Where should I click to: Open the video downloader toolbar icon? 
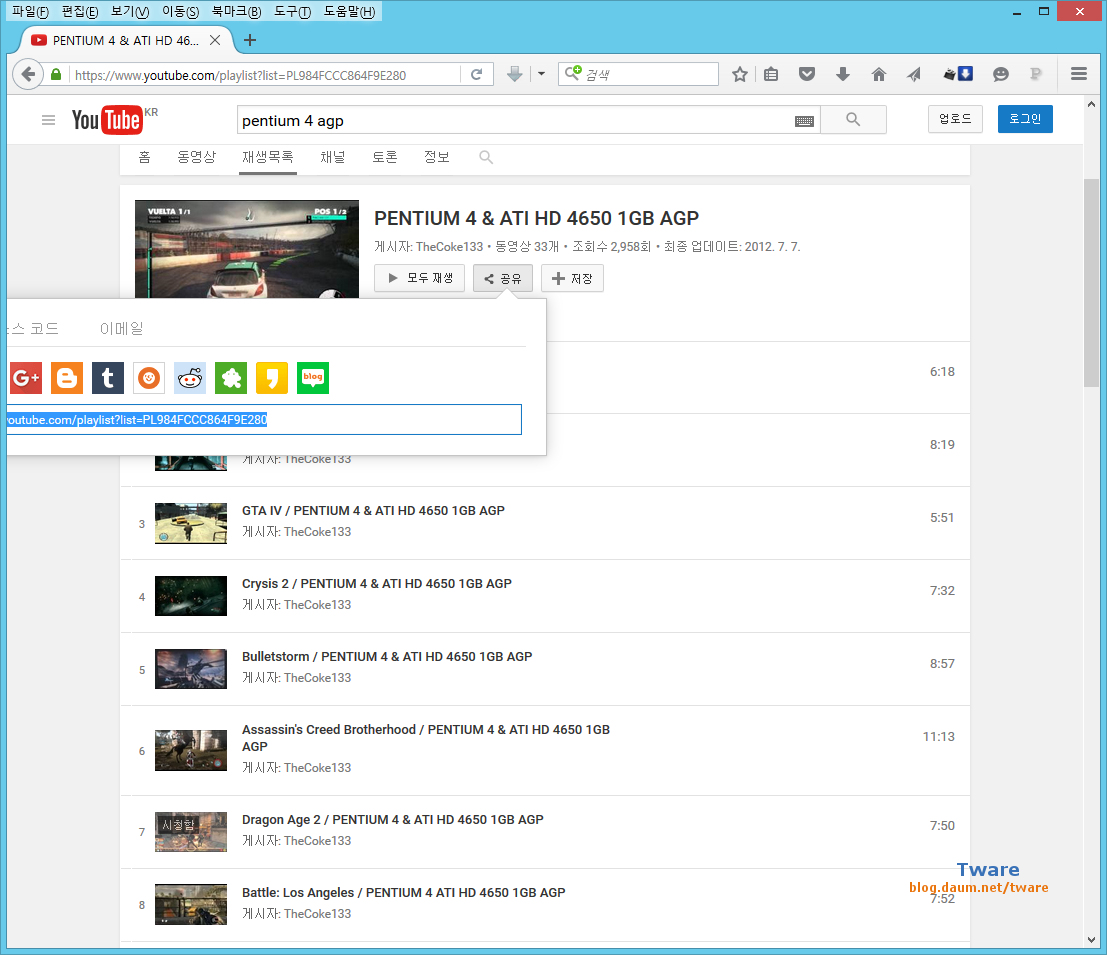click(959, 74)
